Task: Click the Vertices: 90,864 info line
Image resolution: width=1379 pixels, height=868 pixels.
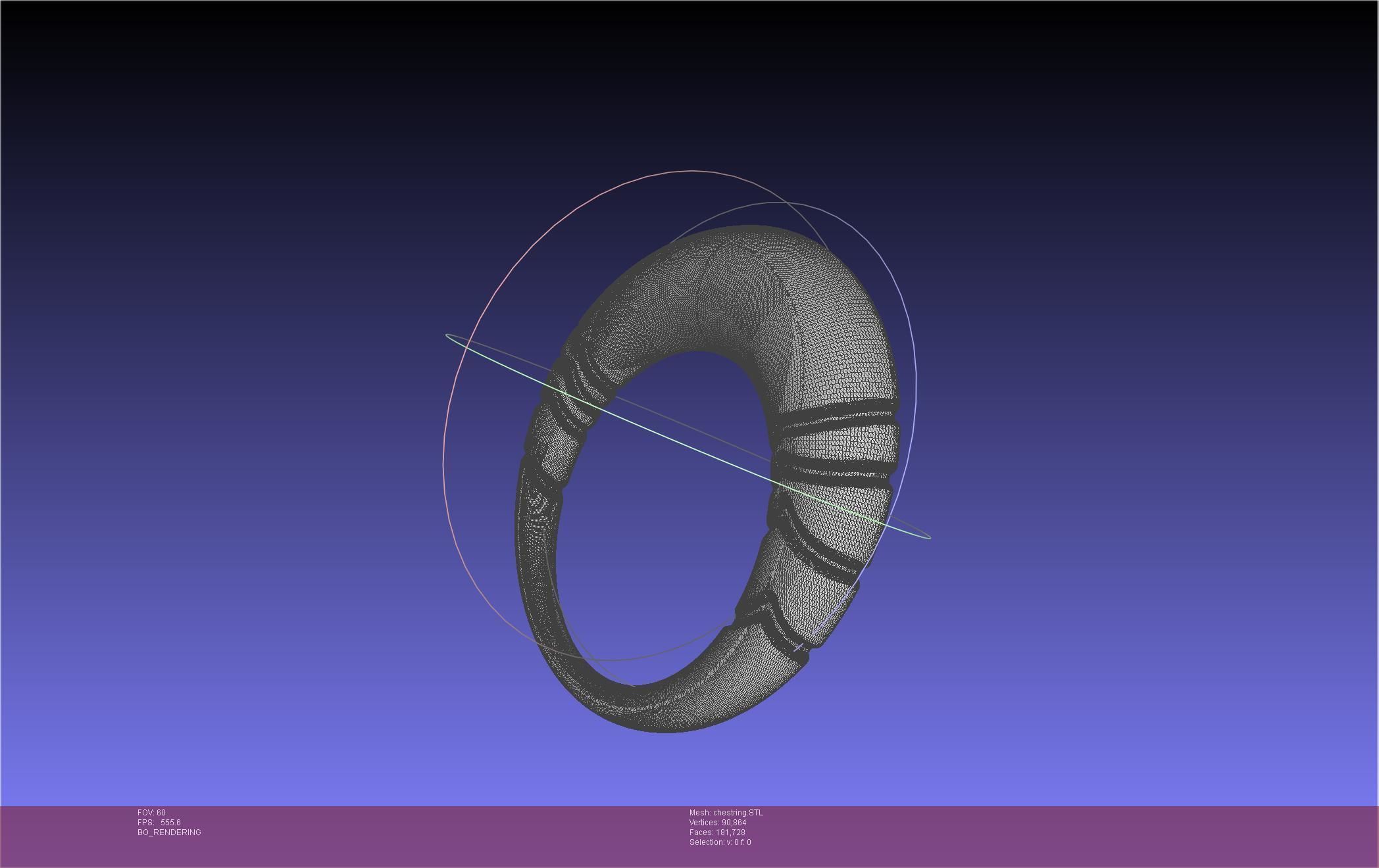Action: pos(718,823)
